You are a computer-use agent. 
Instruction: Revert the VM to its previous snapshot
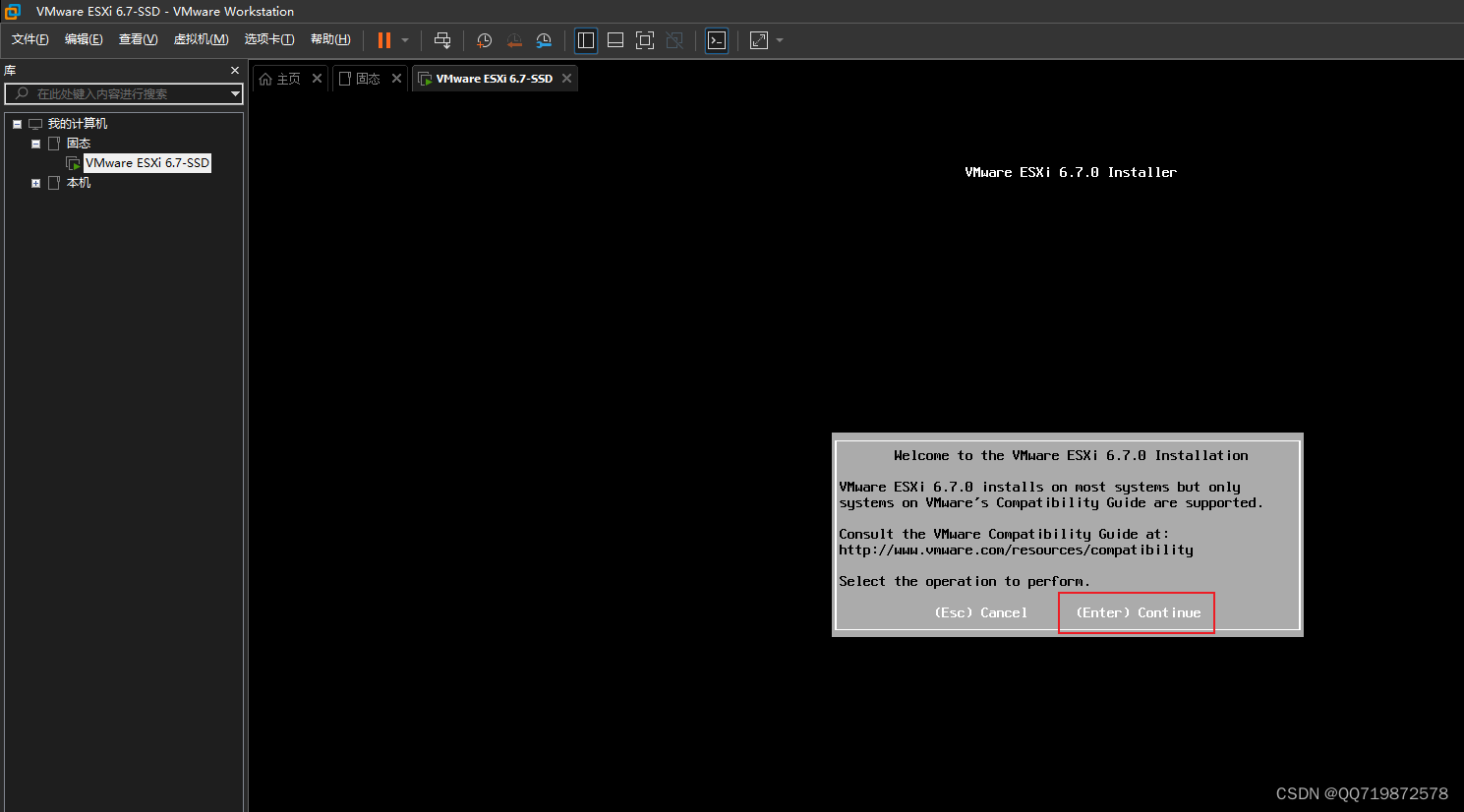514,40
